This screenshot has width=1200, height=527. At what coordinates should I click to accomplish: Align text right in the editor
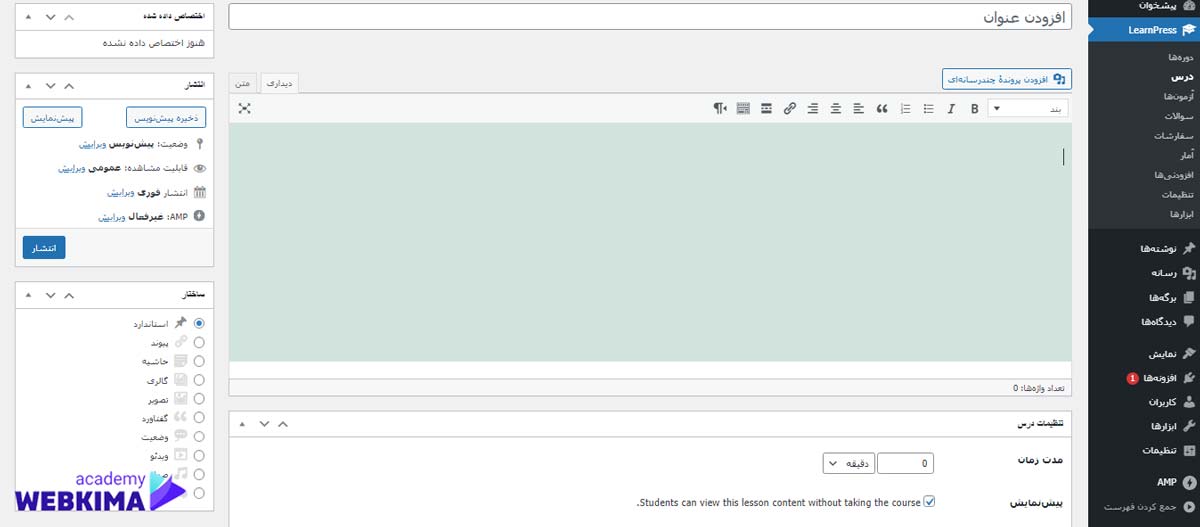(813, 108)
